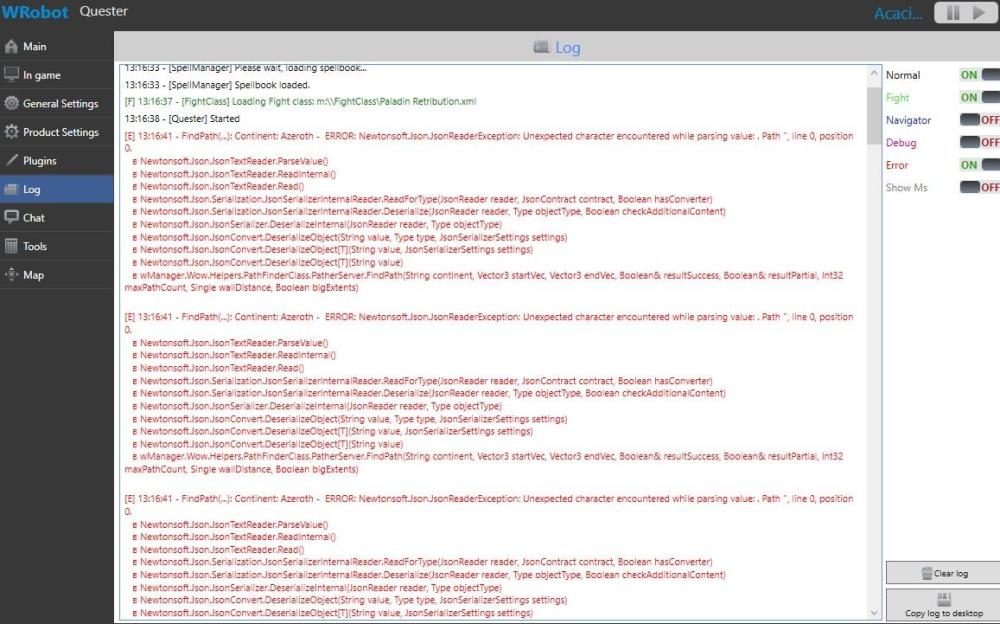This screenshot has width=1000, height=624.
Task: Pause the bot with pause button
Action: click(x=953, y=13)
